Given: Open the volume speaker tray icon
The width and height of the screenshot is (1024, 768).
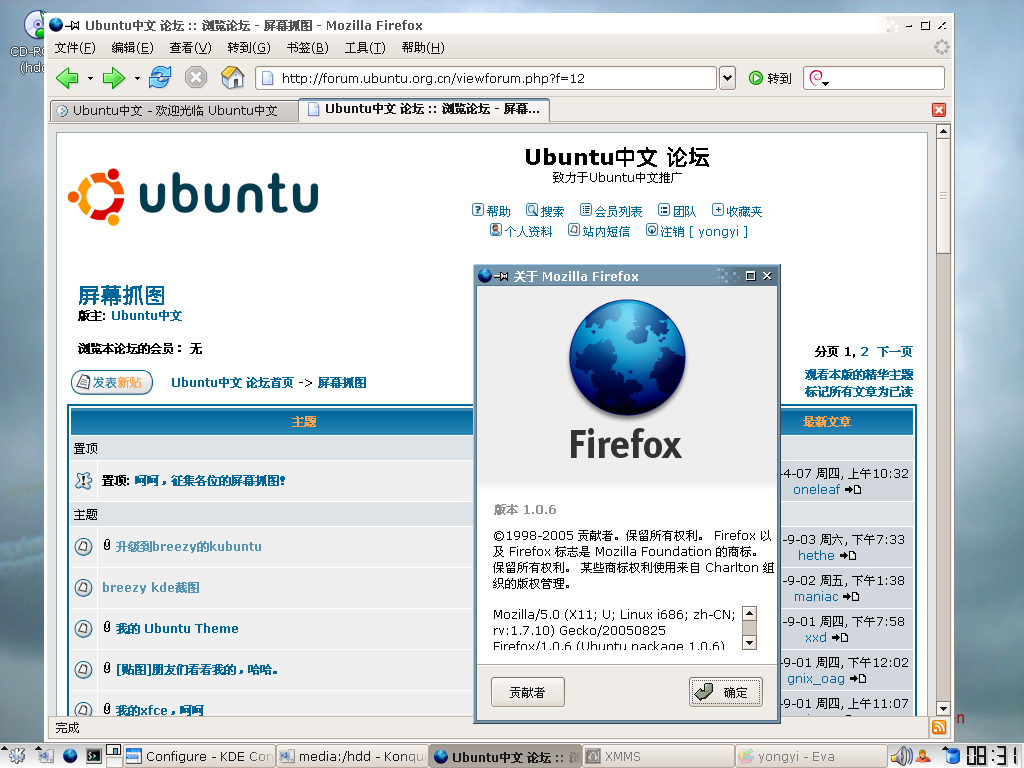Looking at the screenshot, I should click(901, 756).
